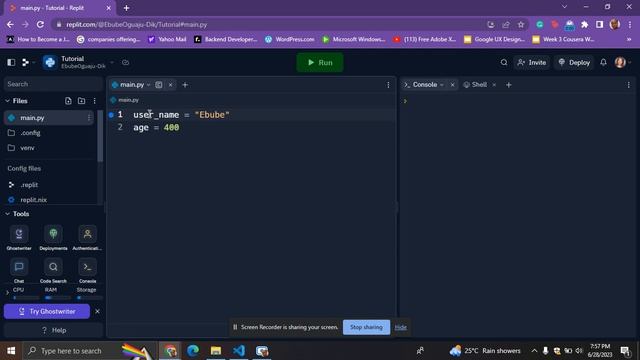Open the Authentication tool
Viewport: 640px width, 360px height.
[87, 238]
